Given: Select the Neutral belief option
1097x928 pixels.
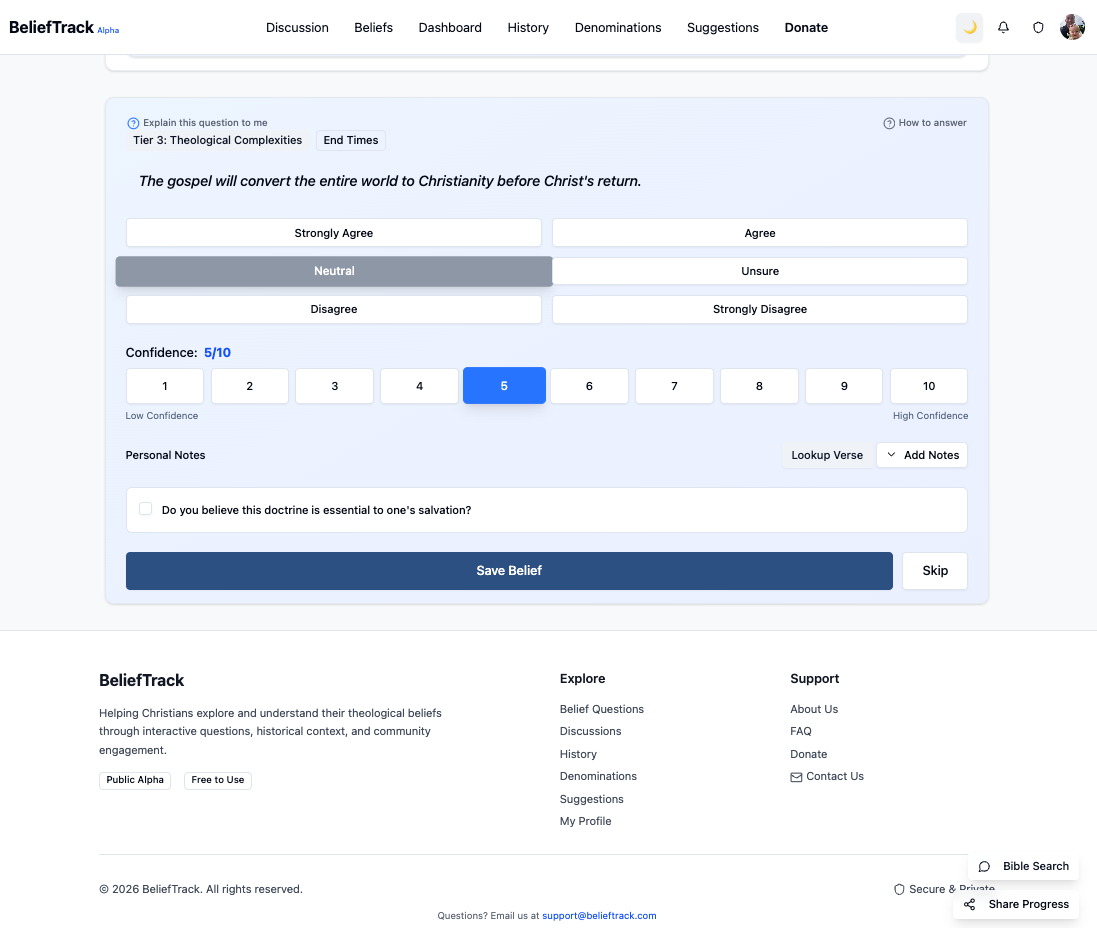Looking at the screenshot, I should 333,270.
